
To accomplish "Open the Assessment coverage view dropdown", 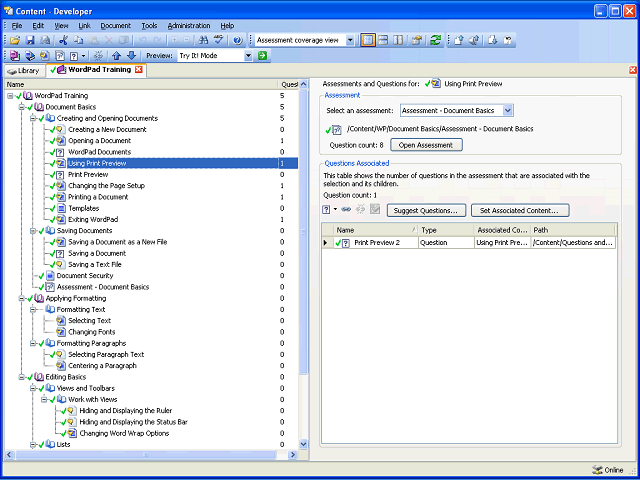I will click(350, 40).
